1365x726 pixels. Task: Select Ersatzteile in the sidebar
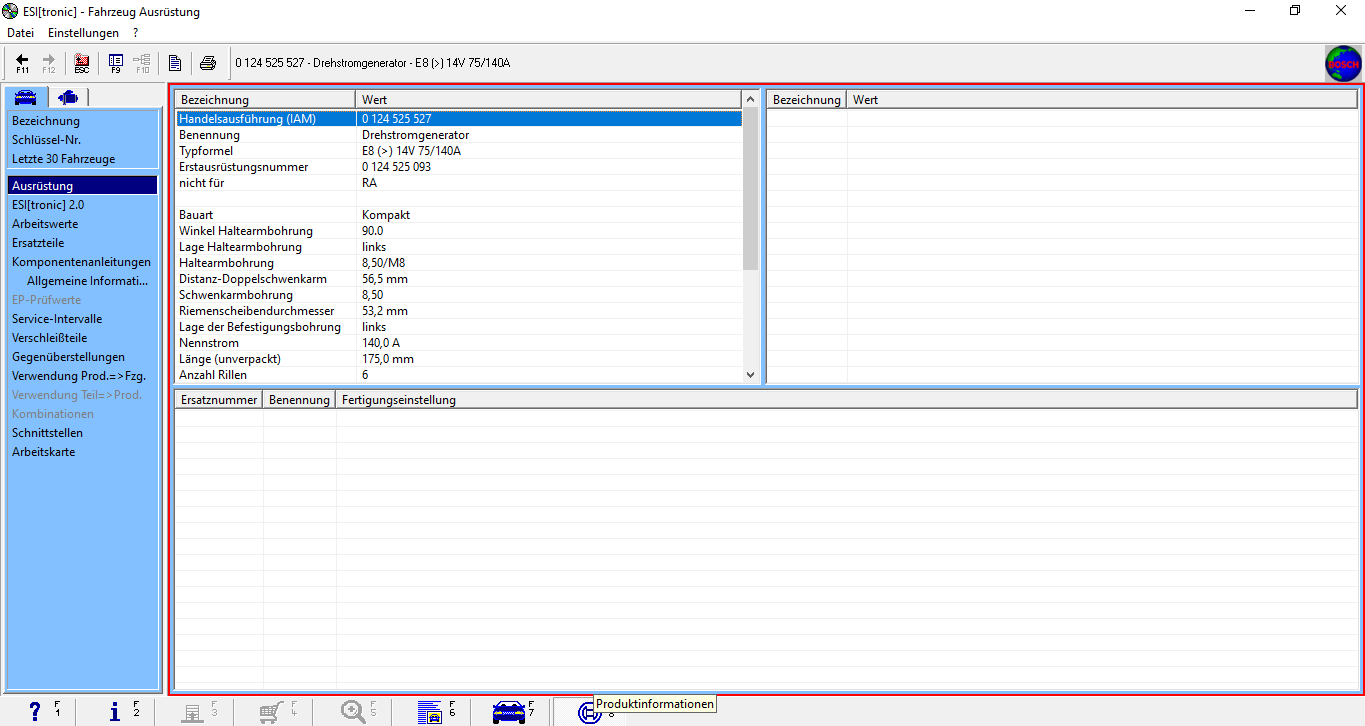tap(38, 243)
